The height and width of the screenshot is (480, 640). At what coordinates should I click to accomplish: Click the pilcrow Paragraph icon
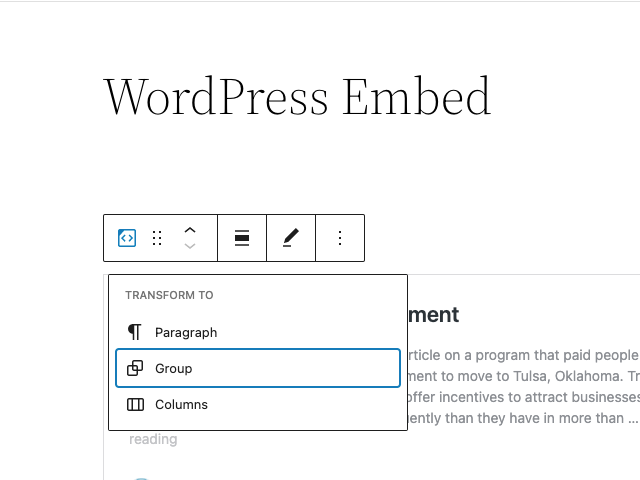[x=135, y=332]
